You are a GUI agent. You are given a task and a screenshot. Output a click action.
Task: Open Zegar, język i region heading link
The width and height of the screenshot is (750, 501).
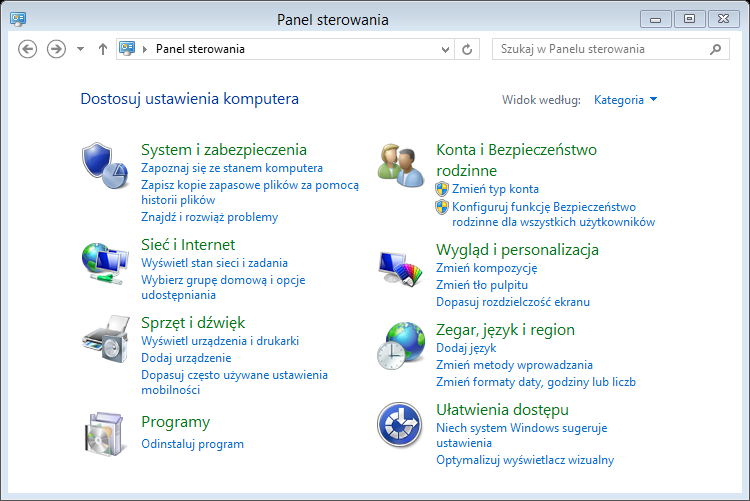(505, 330)
